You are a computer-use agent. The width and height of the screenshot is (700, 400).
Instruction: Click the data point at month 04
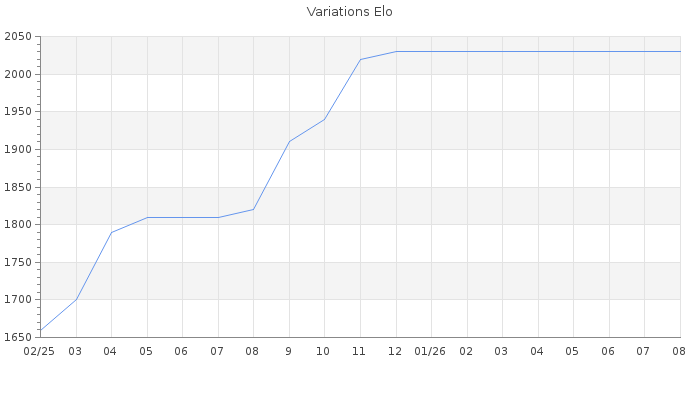112,232
